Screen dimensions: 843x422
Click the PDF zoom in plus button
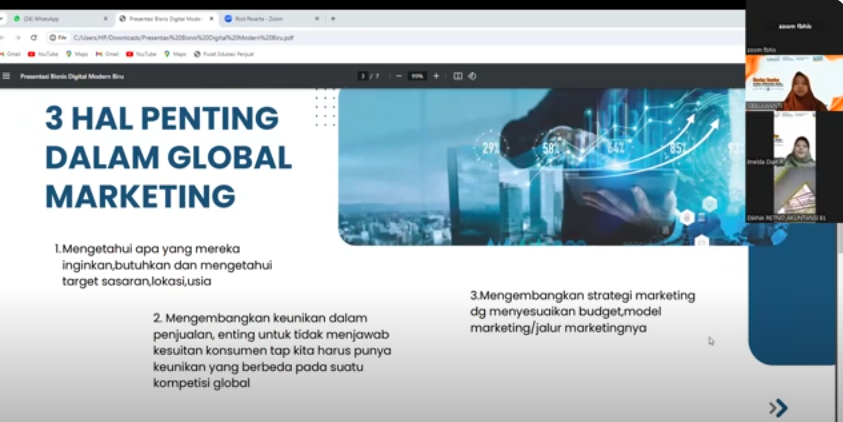point(436,76)
